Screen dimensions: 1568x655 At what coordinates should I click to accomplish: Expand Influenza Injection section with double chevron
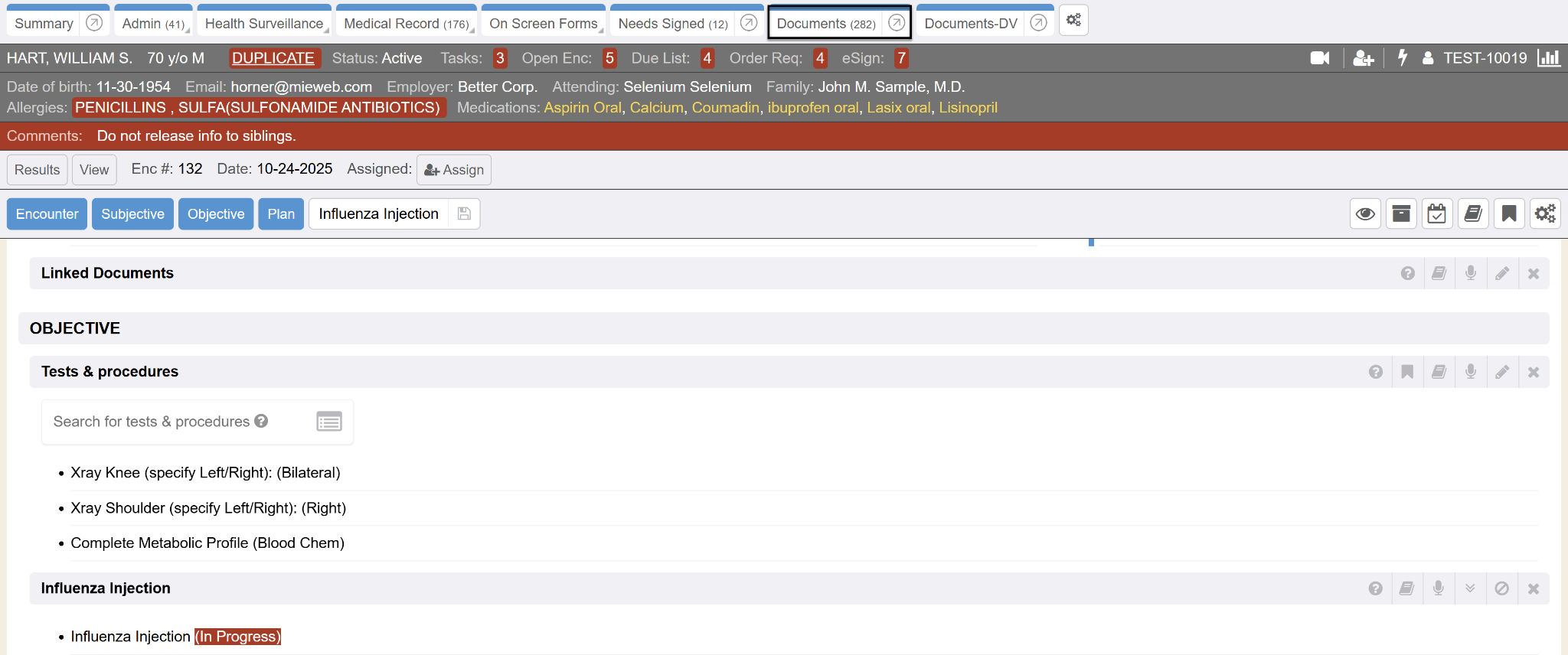[1470, 588]
